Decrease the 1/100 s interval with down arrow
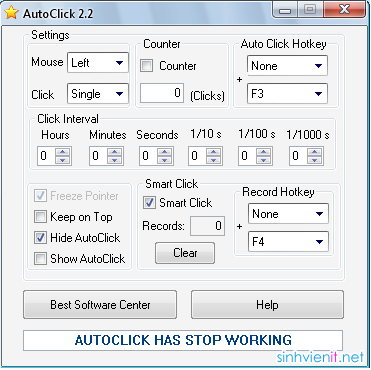 point(264,160)
